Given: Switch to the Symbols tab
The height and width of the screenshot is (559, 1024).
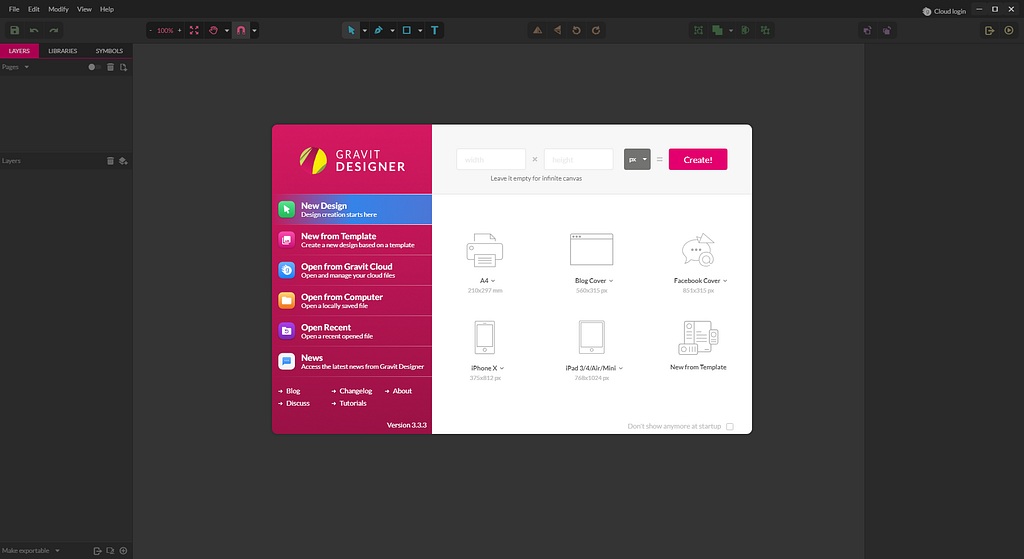Looking at the screenshot, I should pos(109,51).
